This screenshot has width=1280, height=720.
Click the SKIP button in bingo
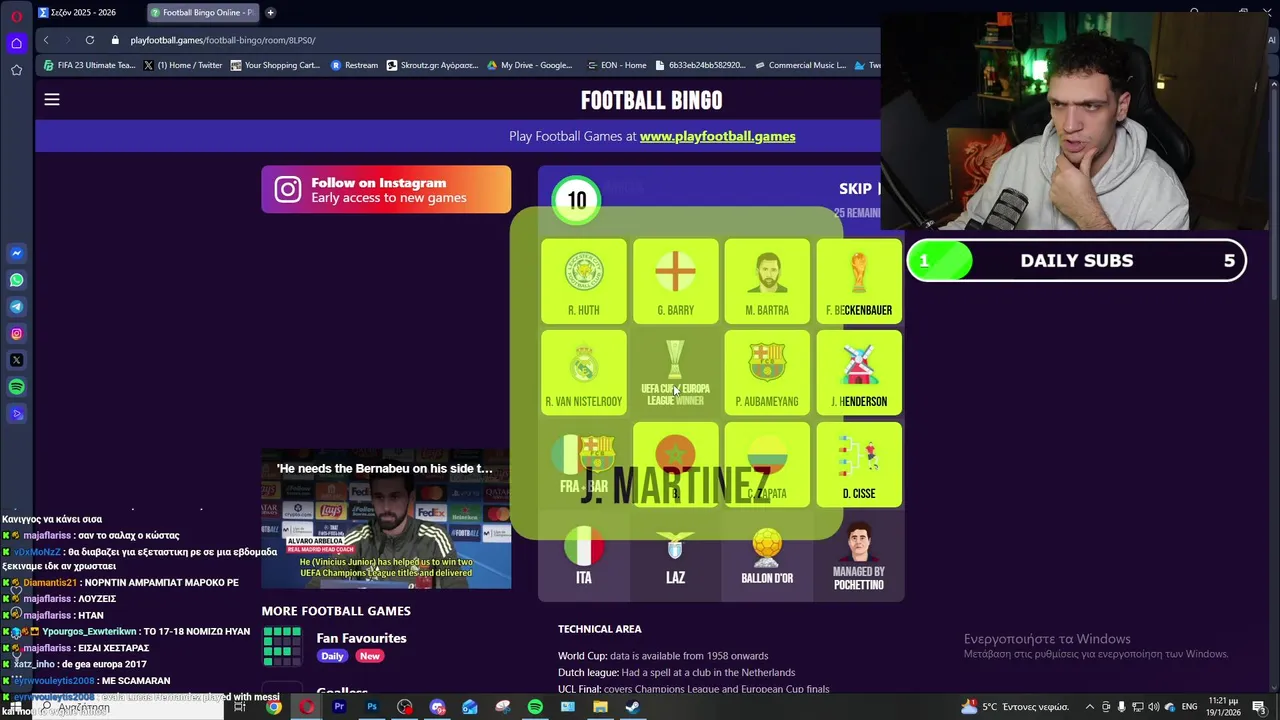(x=858, y=188)
